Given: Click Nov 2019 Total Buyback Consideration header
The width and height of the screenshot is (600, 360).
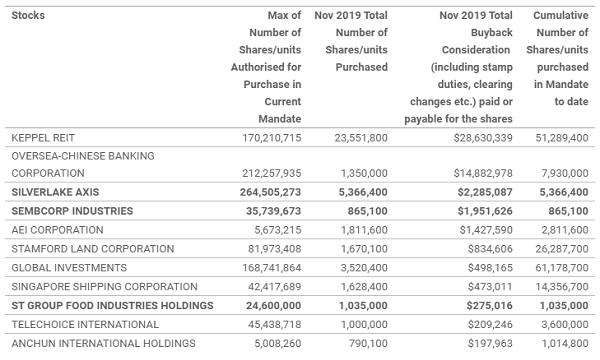Looking at the screenshot, I should [x=458, y=67].
